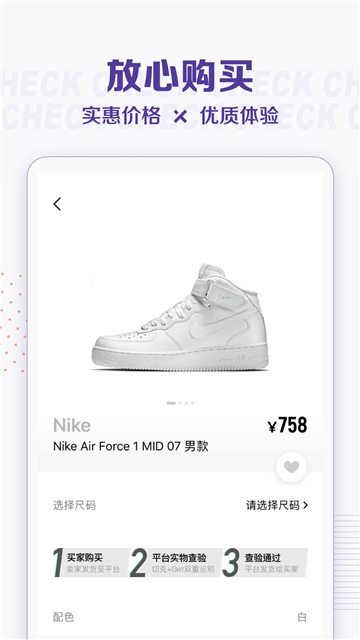
Task: Select the white Nike sneaker image
Action: (180, 317)
